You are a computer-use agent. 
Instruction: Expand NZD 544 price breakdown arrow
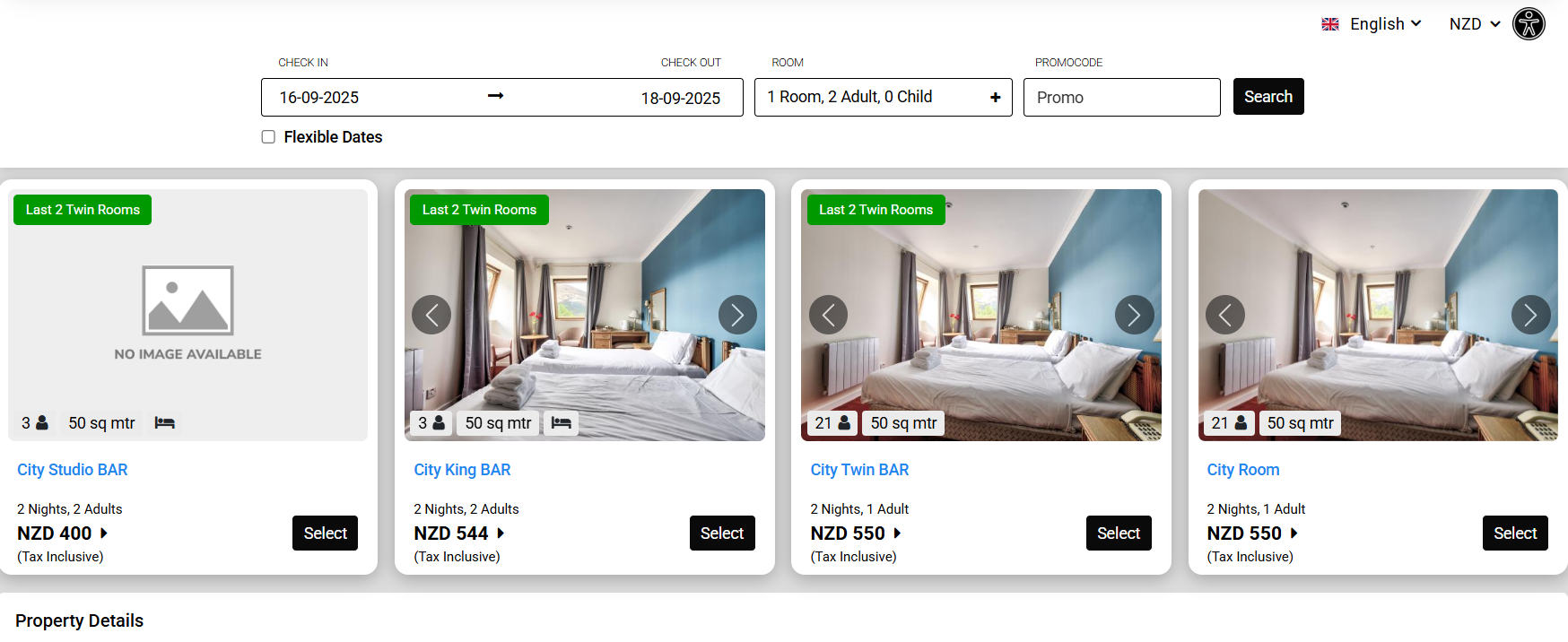(501, 533)
